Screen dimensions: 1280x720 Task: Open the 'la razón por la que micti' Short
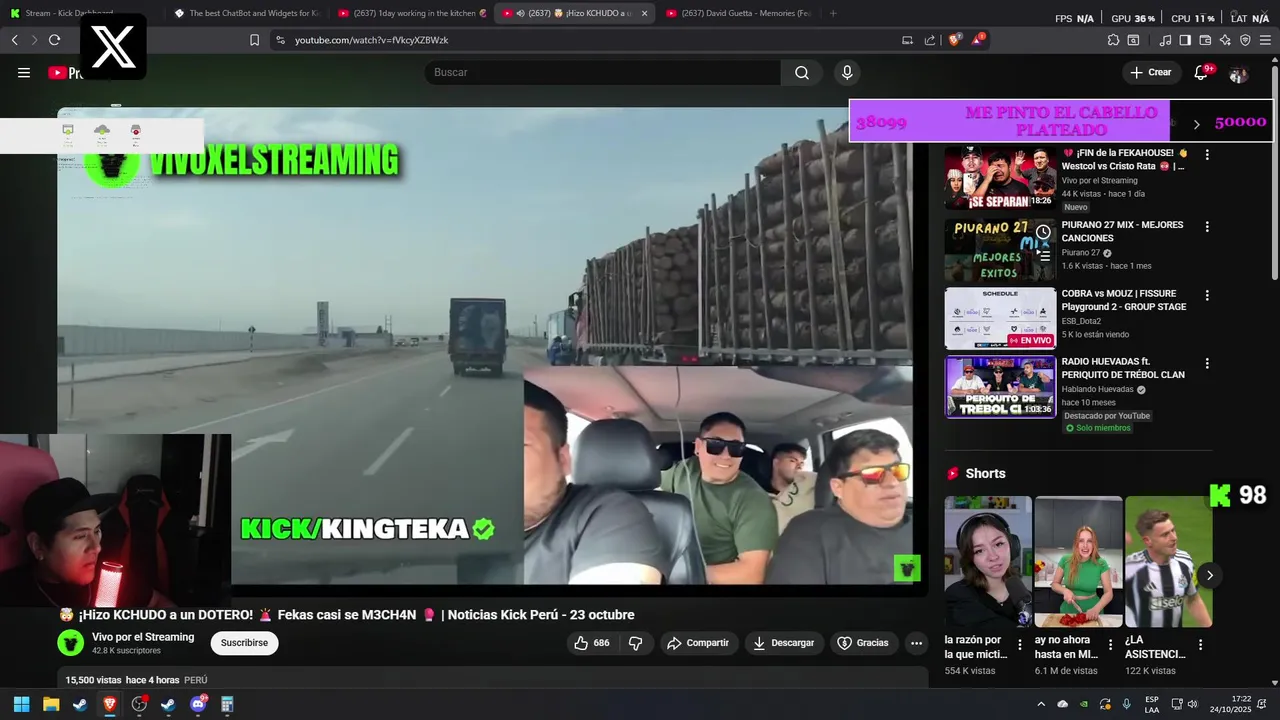coord(988,562)
